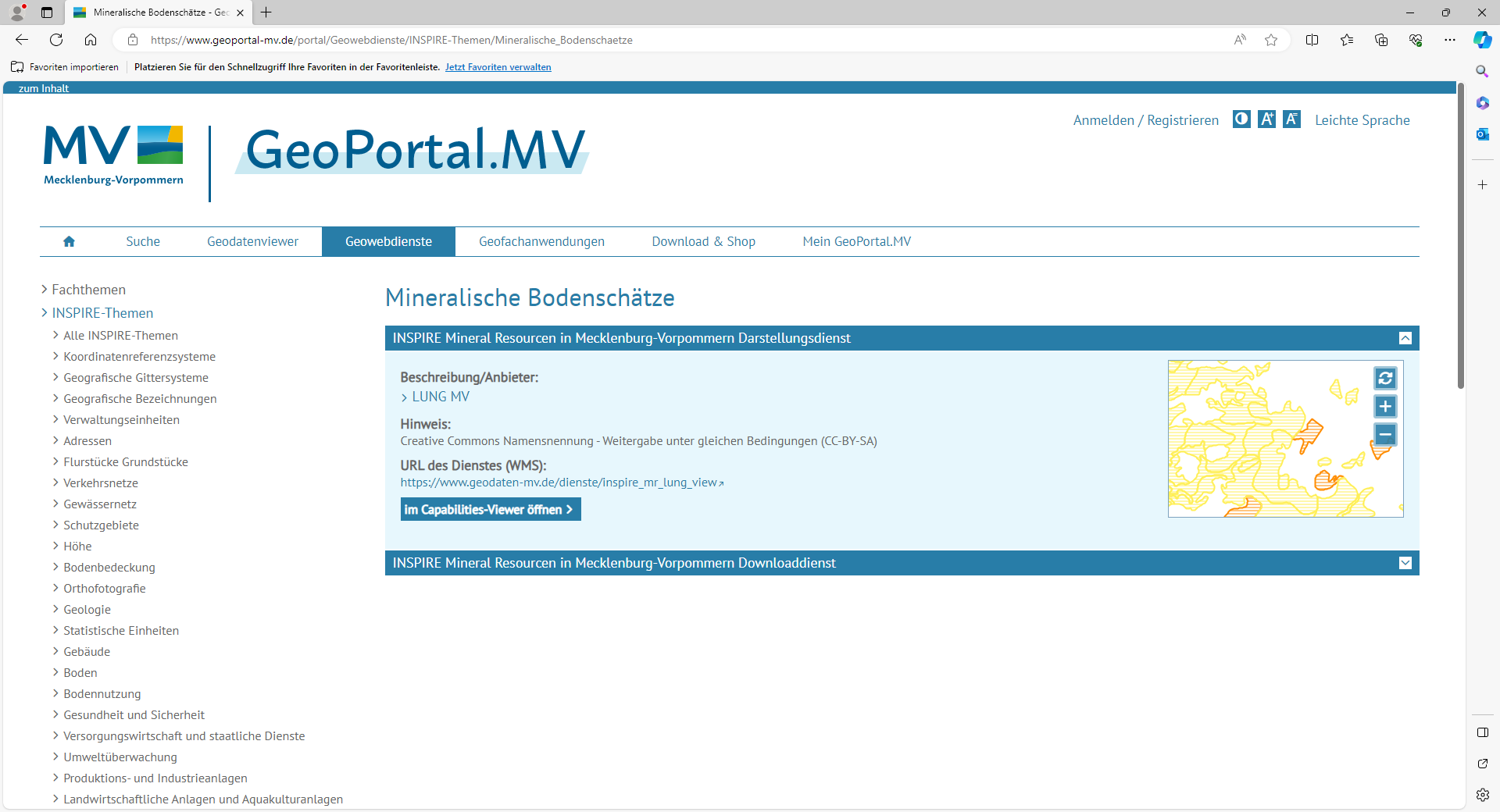Switch to Leichte Sprache
The height and width of the screenshot is (812, 1500).
pos(1362,120)
